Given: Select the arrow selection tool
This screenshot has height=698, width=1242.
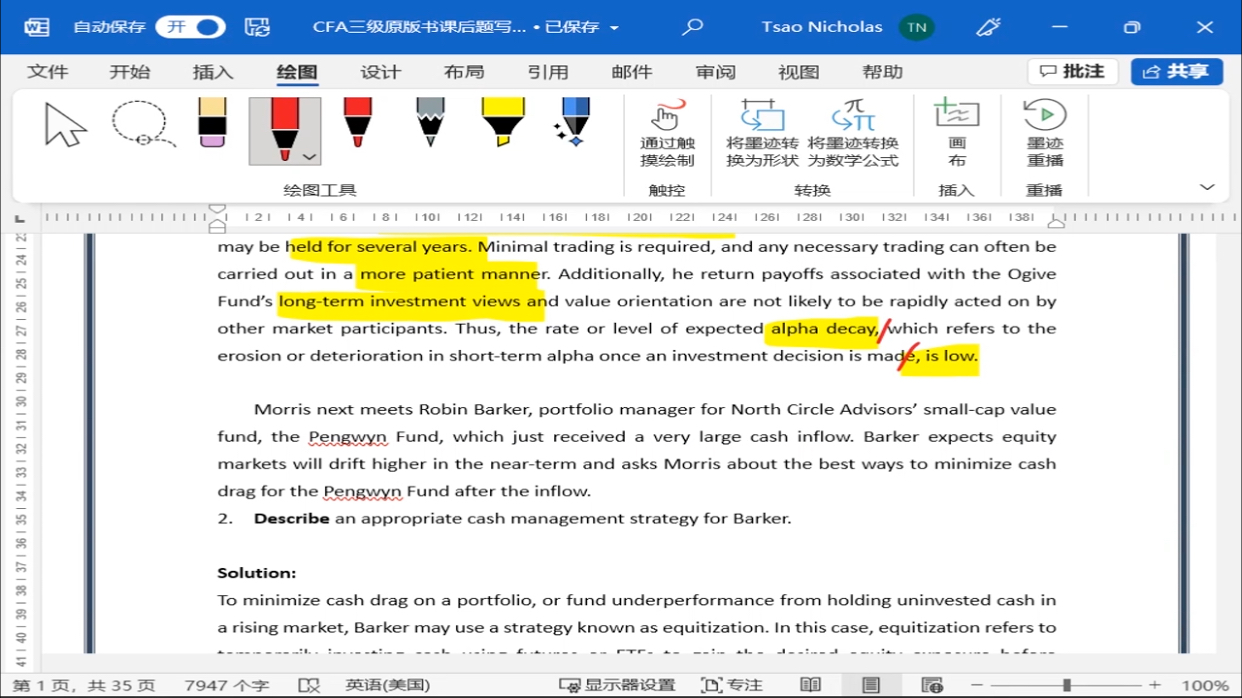Looking at the screenshot, I should pos(66,126).
